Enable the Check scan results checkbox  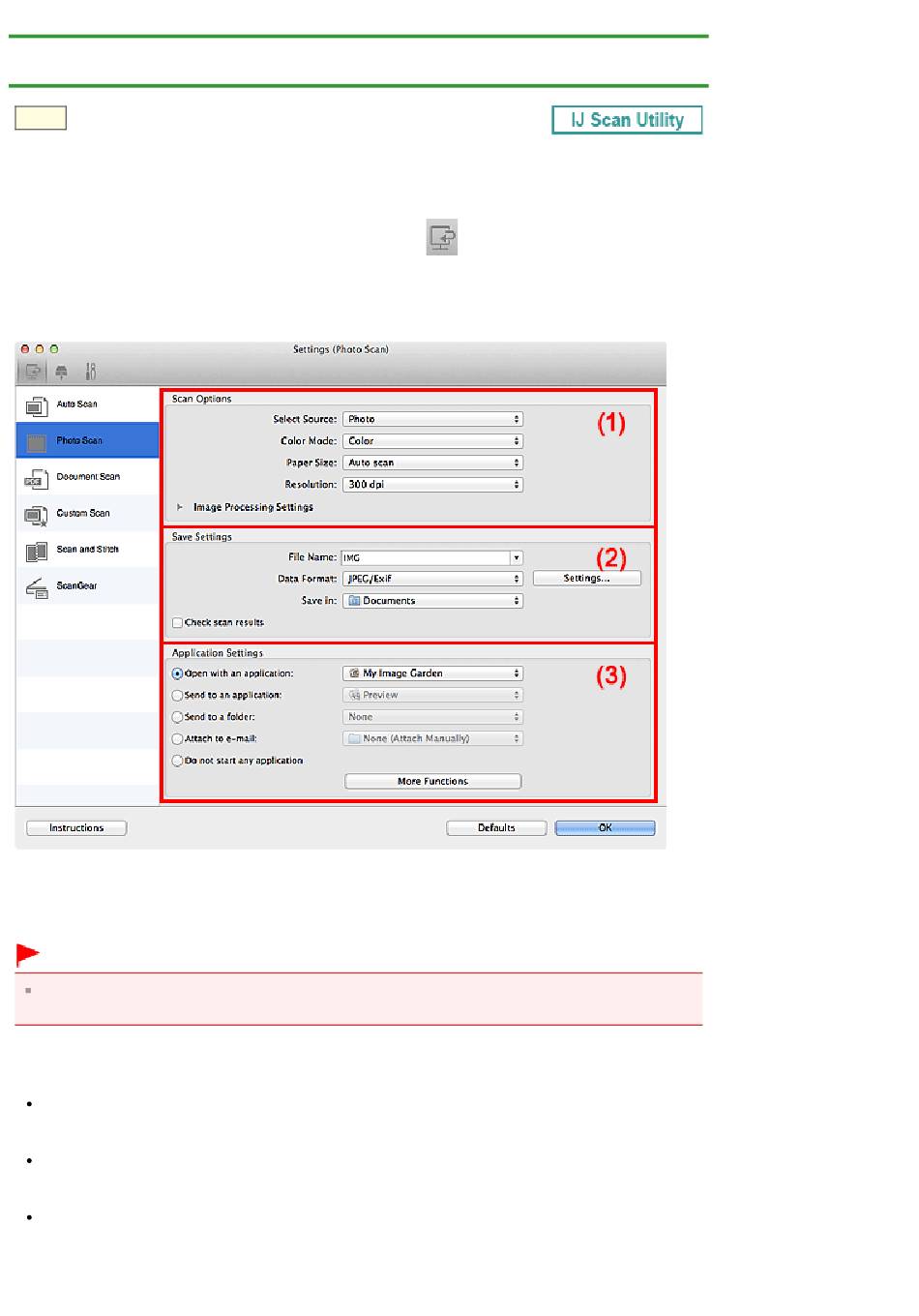tap(177, 623)
